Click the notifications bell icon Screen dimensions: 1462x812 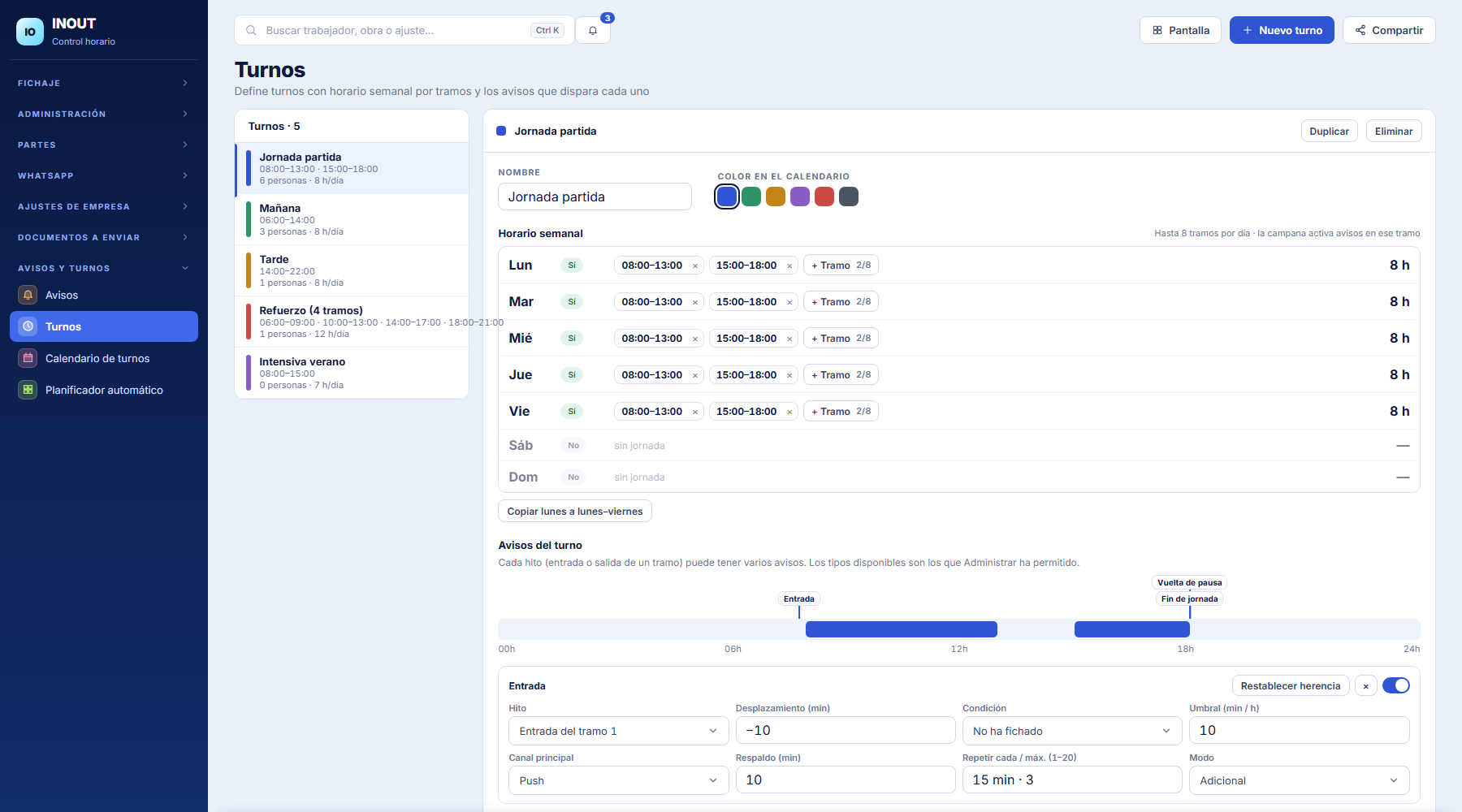[x=593, y=30]
